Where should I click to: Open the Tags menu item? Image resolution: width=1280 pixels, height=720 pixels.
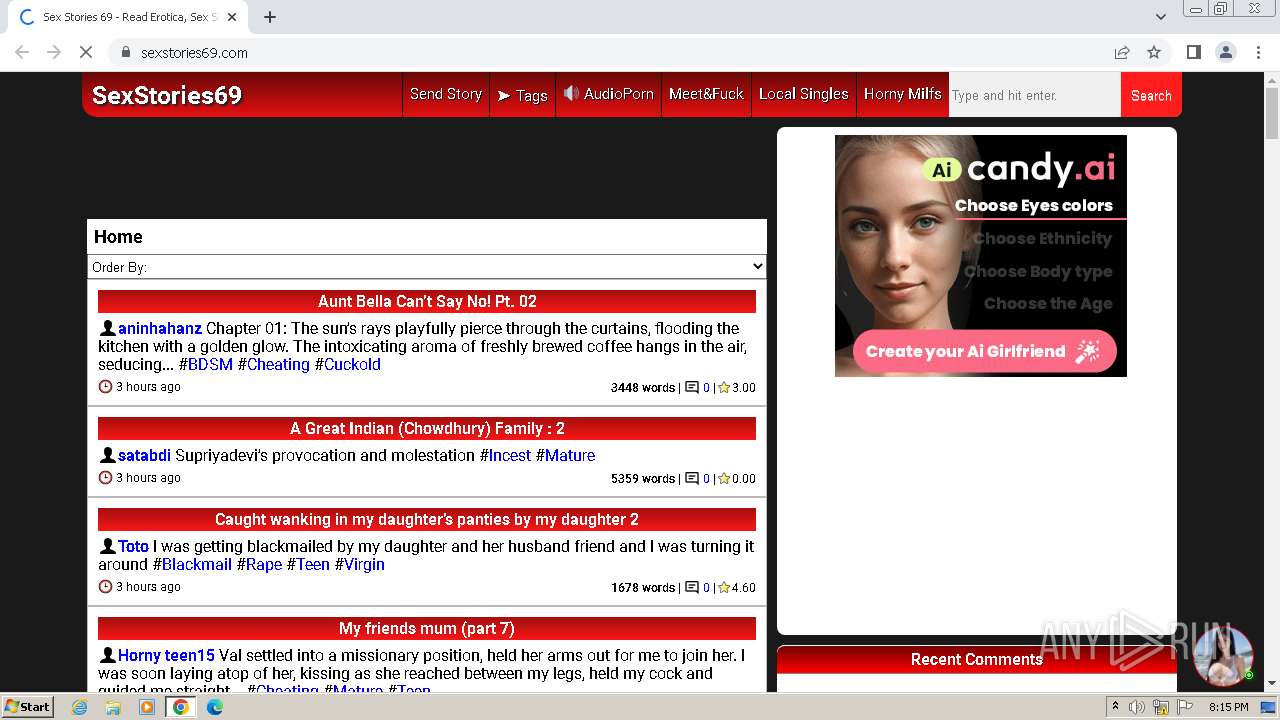click(x=522, y=95)
